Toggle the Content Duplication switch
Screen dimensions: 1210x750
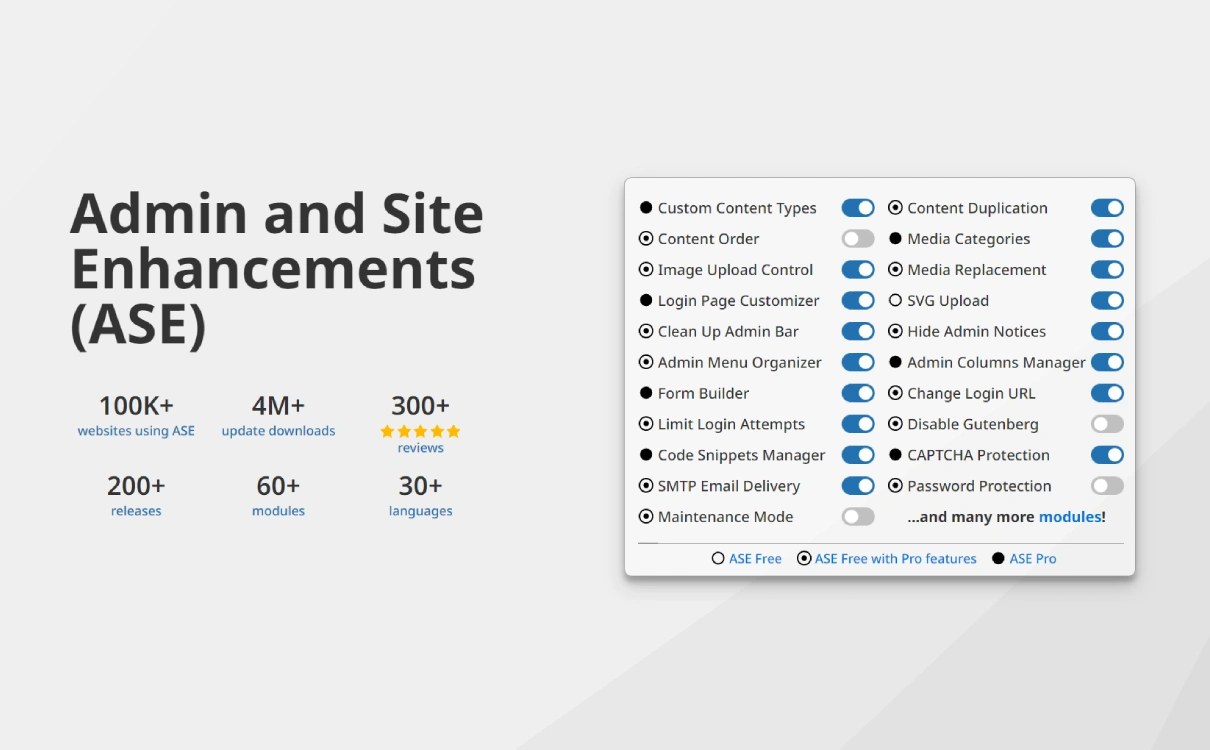click(1107, 208)
